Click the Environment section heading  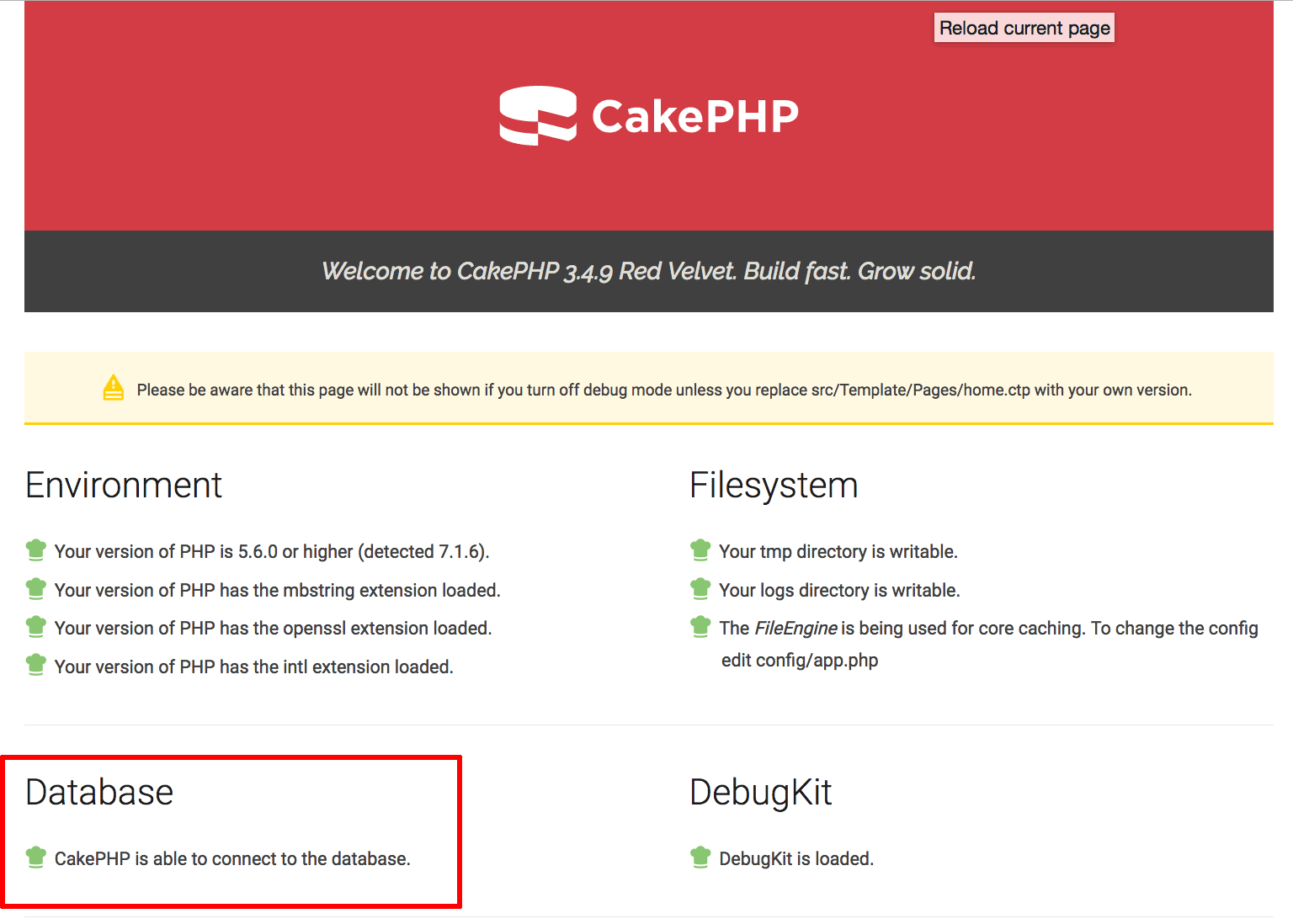pos(124,486)
